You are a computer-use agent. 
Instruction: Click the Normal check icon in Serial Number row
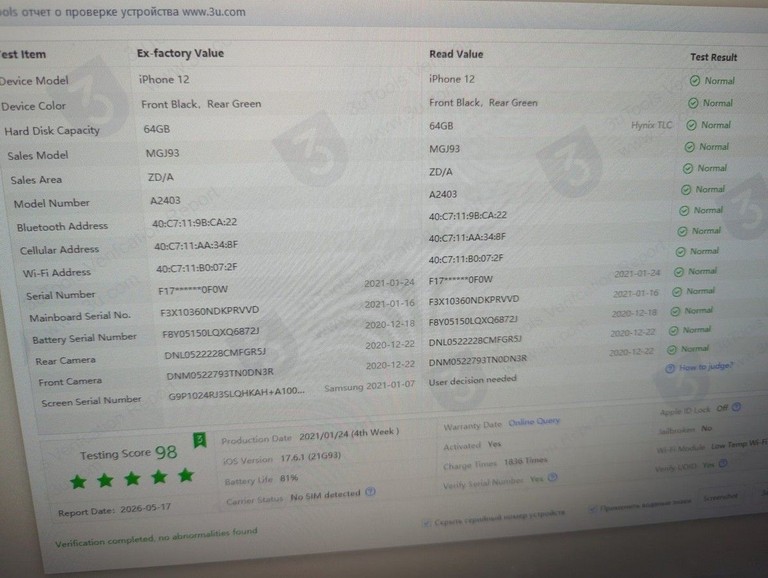click(x=679, y=272)
